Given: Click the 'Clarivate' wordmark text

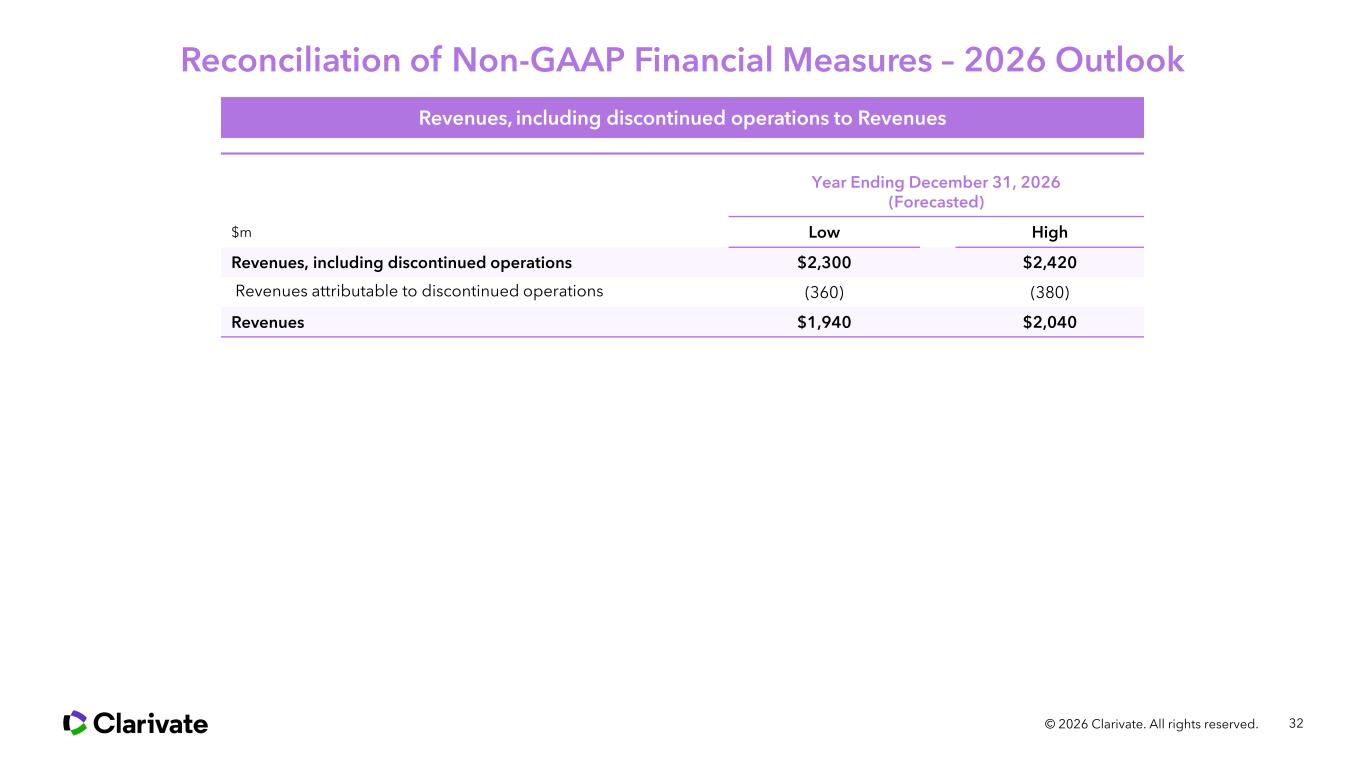Looking at the screenshot, I should [x=151, y=723].
